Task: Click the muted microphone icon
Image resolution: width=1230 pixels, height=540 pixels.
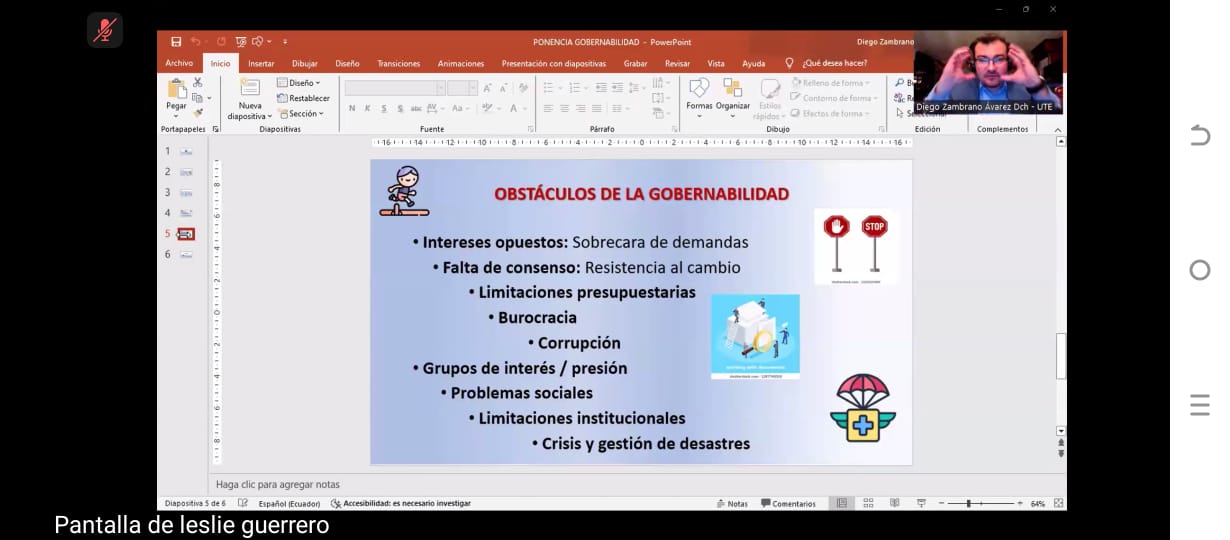Action: coord(105,30)
